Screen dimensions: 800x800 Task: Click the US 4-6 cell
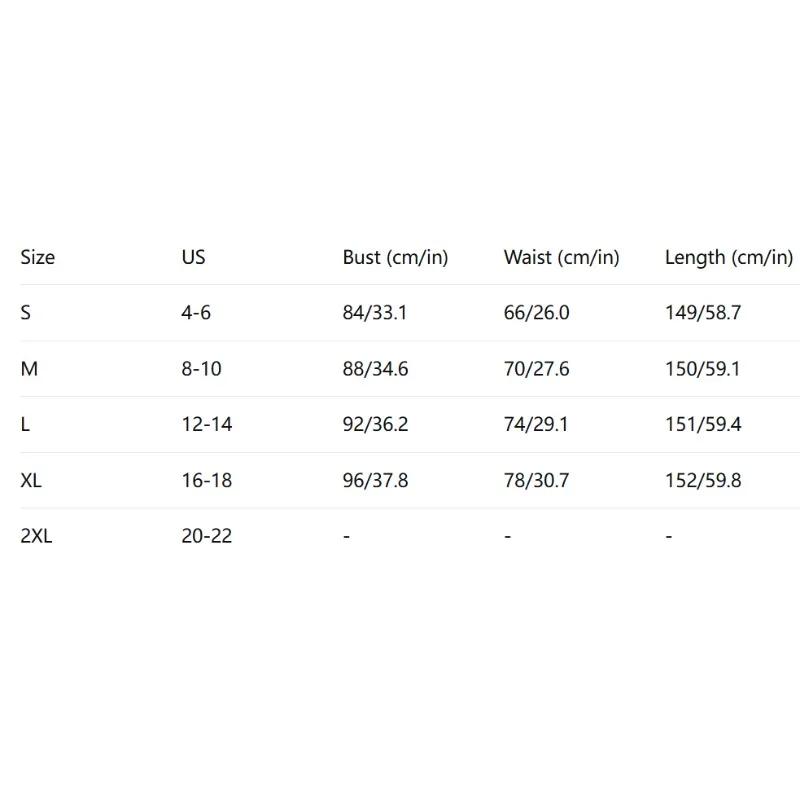point(196,313)
